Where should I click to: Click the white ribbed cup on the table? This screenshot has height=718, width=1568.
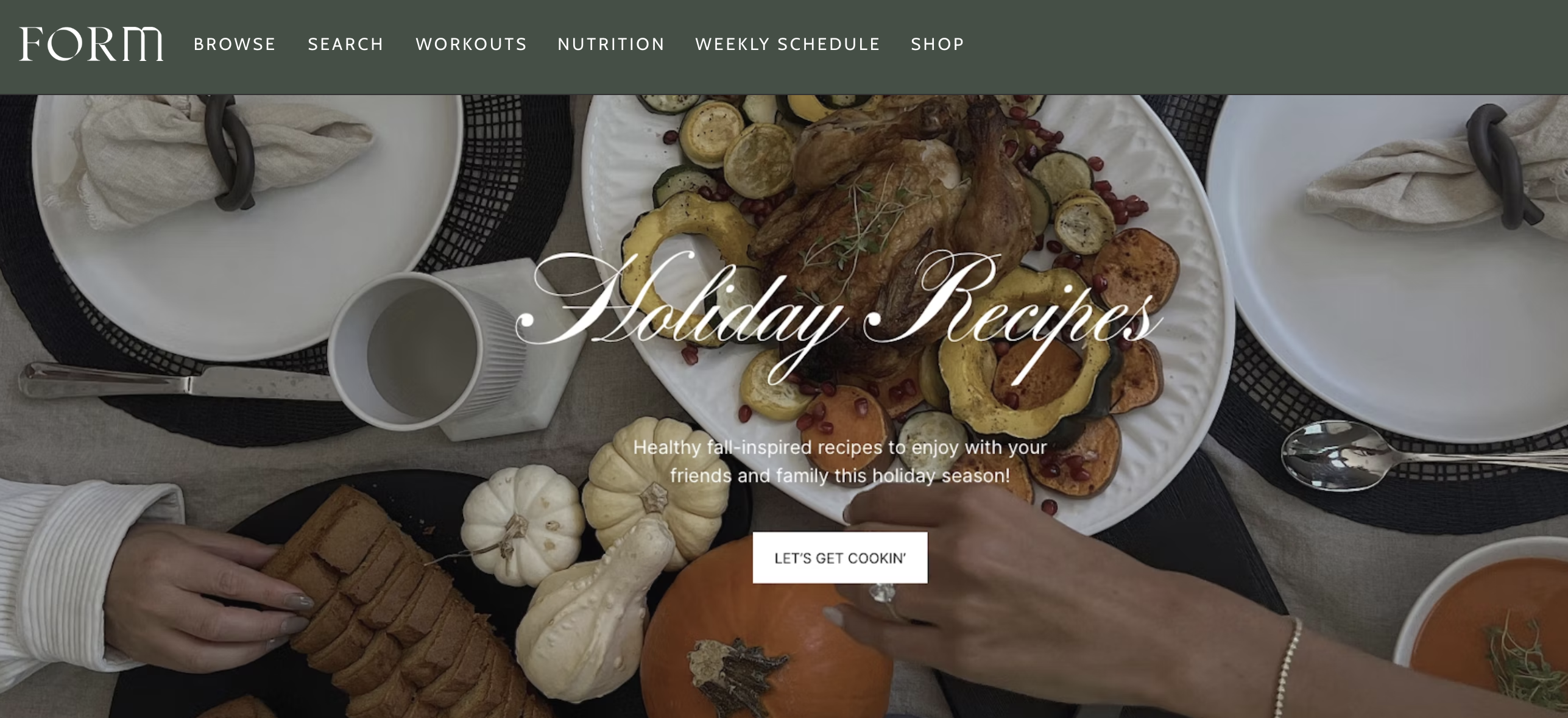tap(426, 350)
